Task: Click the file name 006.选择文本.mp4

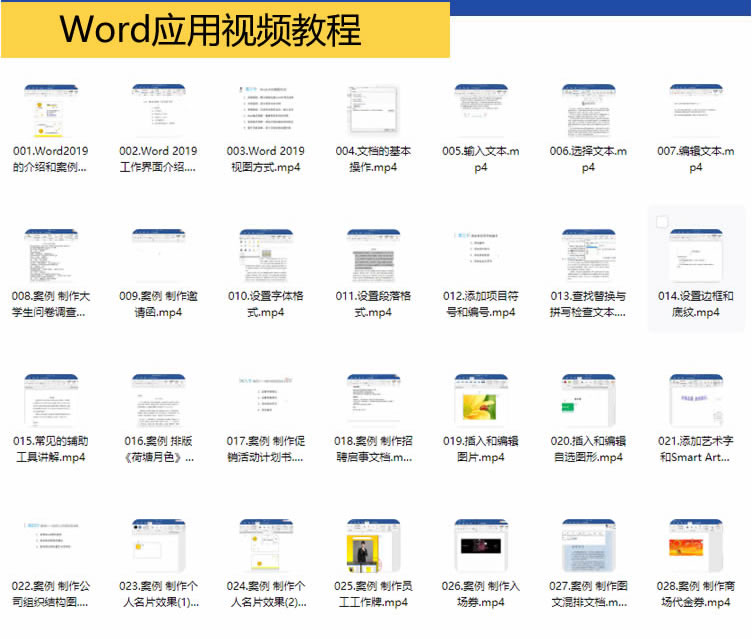Action: [x=588, y=159]
